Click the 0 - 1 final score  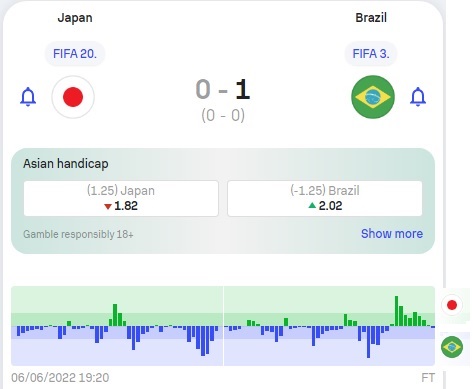223,89
